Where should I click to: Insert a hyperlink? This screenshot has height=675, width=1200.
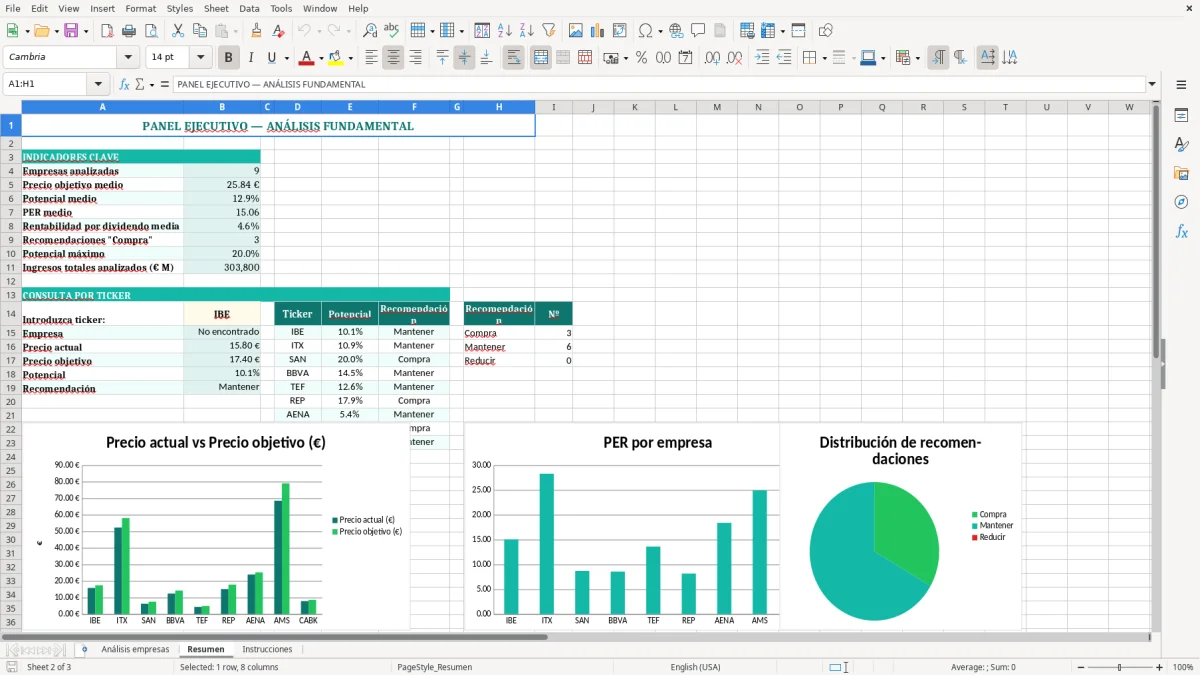tap(676, 31)
